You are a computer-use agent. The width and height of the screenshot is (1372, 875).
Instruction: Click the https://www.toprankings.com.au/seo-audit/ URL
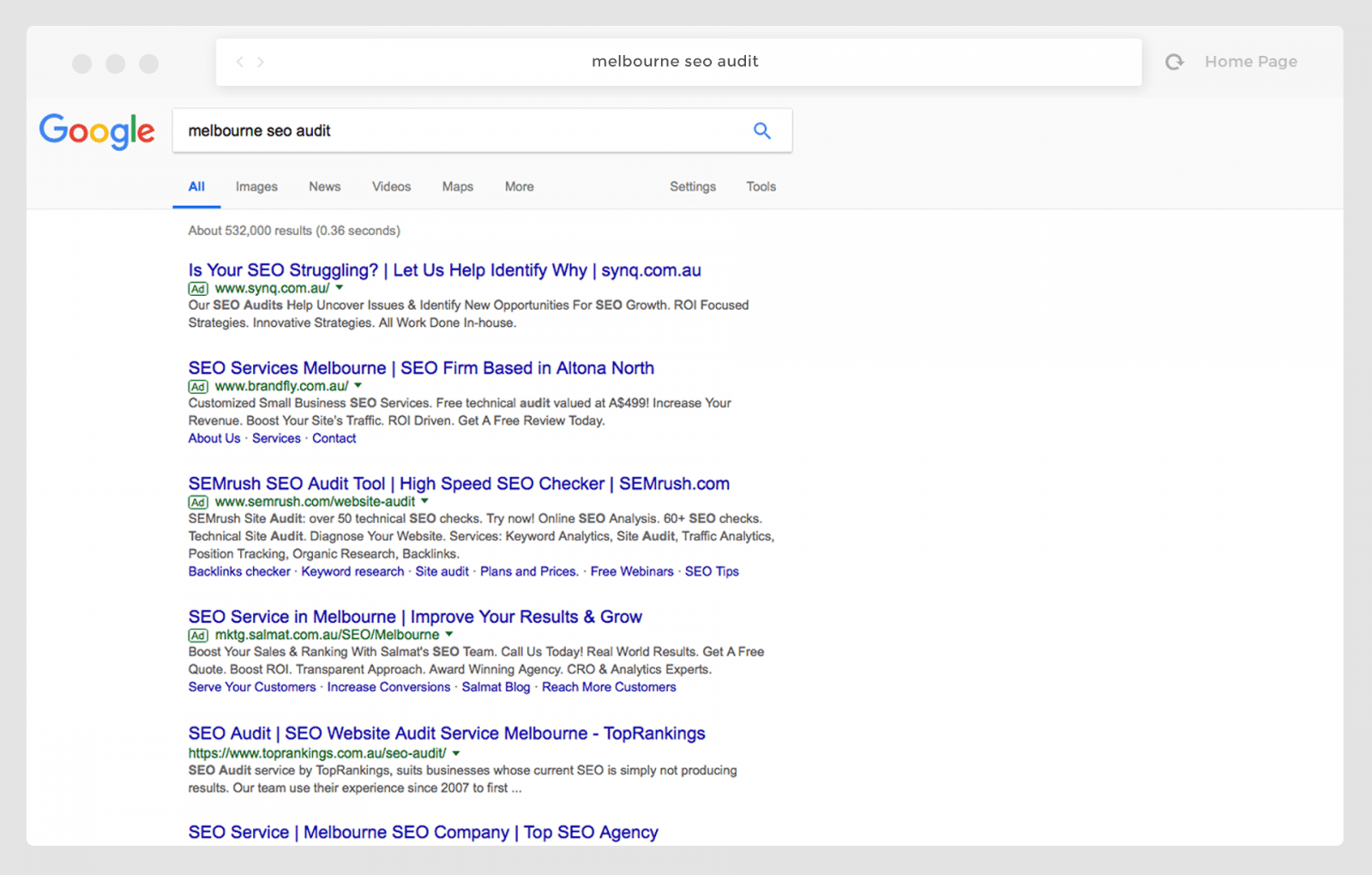[317, 753]
